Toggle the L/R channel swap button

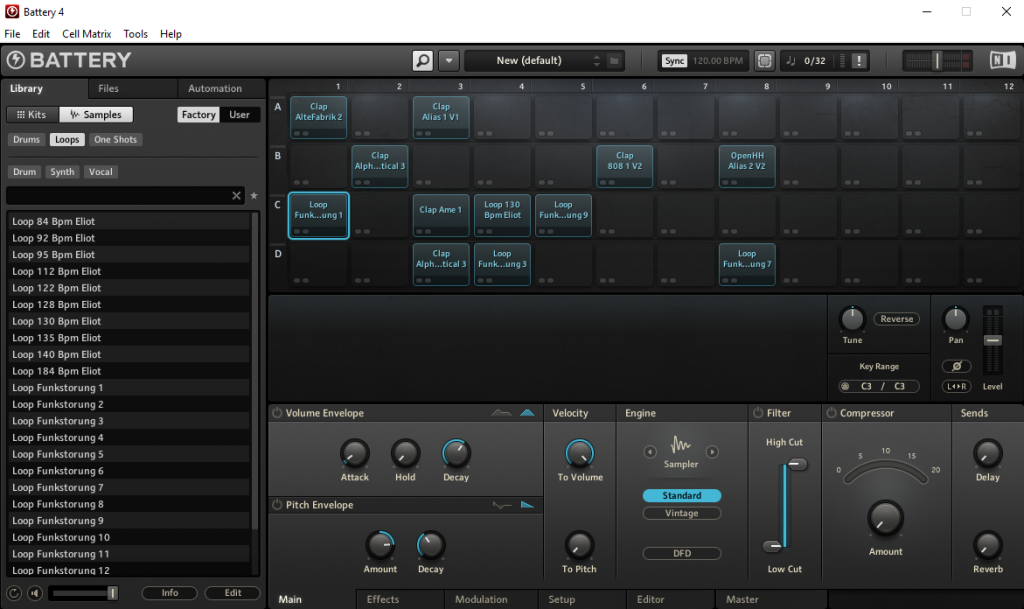coord(957,386)
